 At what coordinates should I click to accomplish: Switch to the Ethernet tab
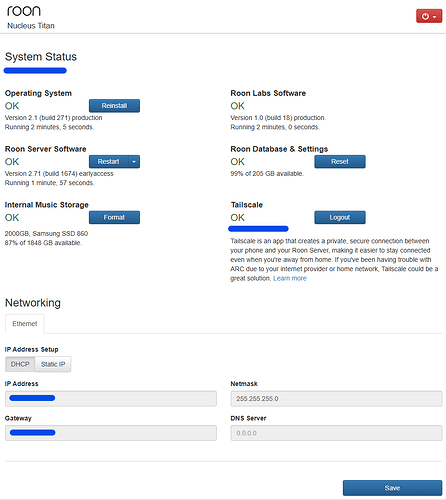[x=25, y=324]
